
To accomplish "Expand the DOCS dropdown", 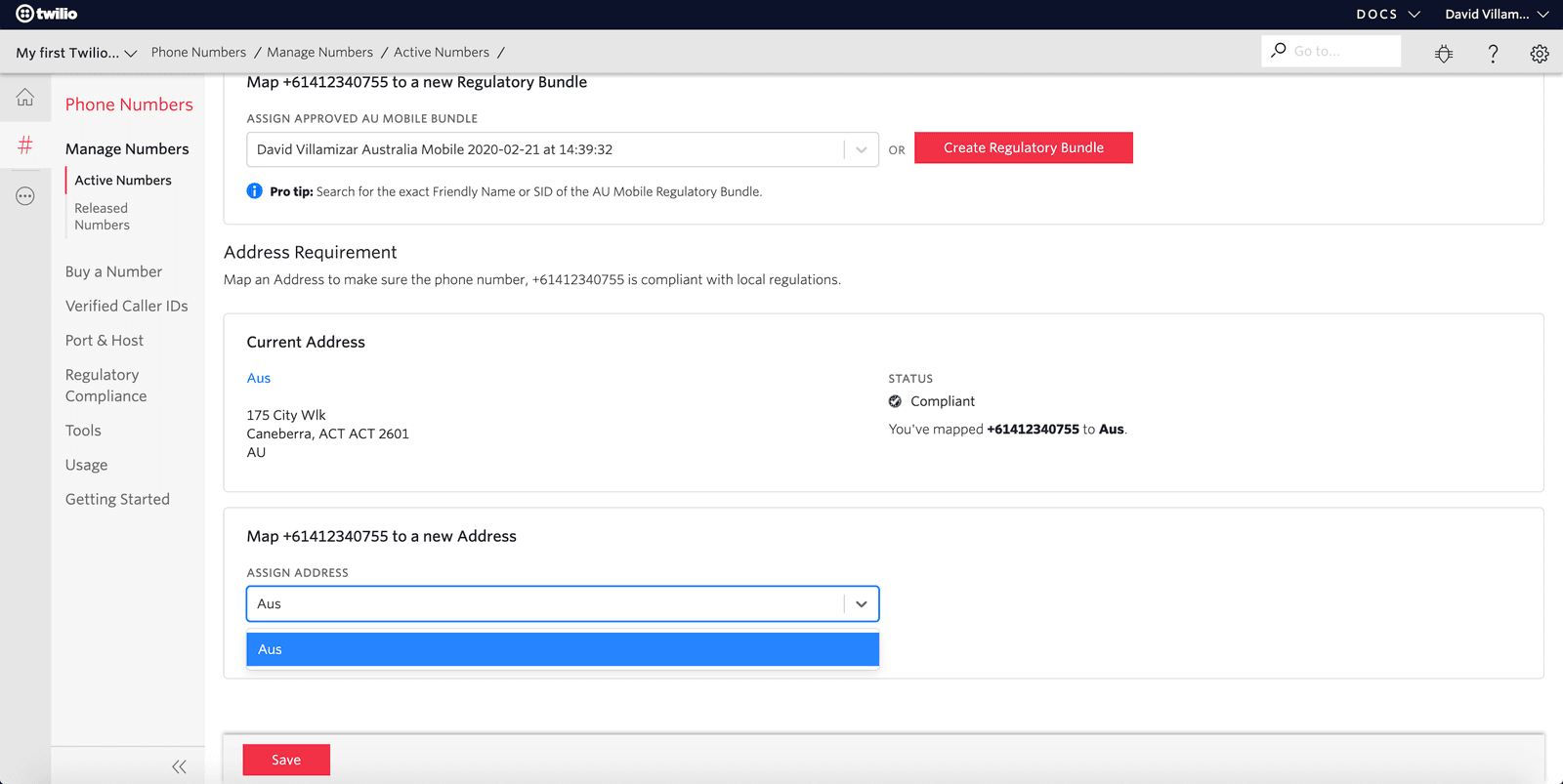I will (1387, 15).
